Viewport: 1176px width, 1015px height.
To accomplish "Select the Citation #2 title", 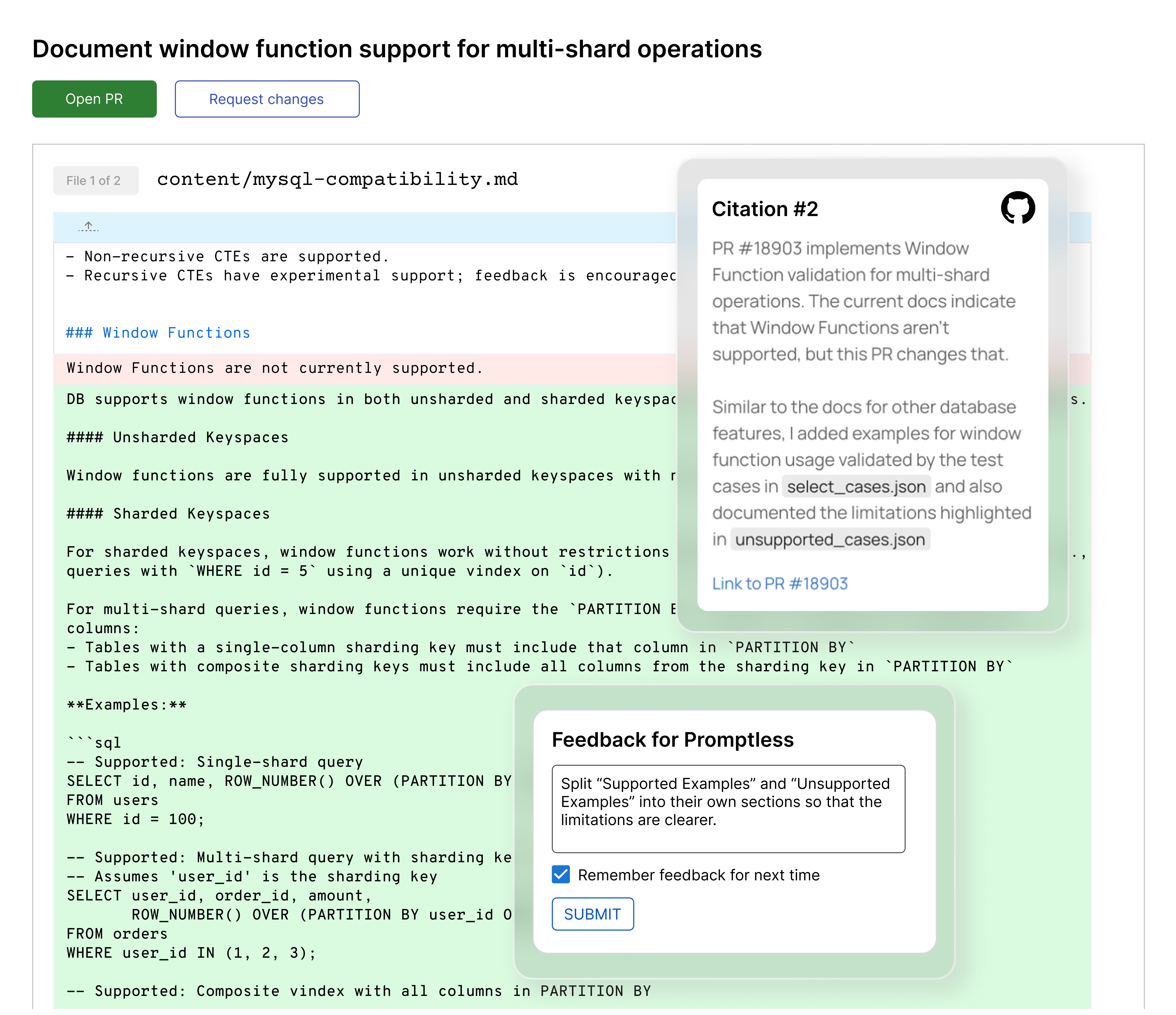I will pos(765,209).
